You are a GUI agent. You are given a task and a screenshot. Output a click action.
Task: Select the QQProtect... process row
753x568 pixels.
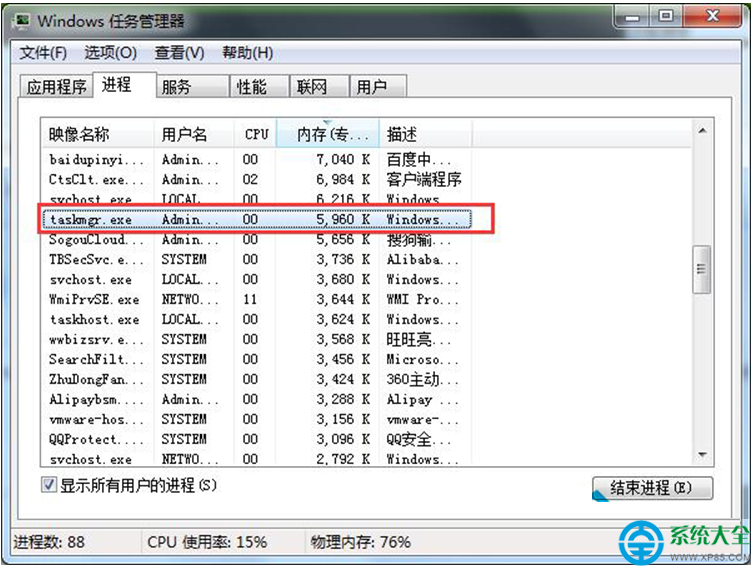[256, 439]
